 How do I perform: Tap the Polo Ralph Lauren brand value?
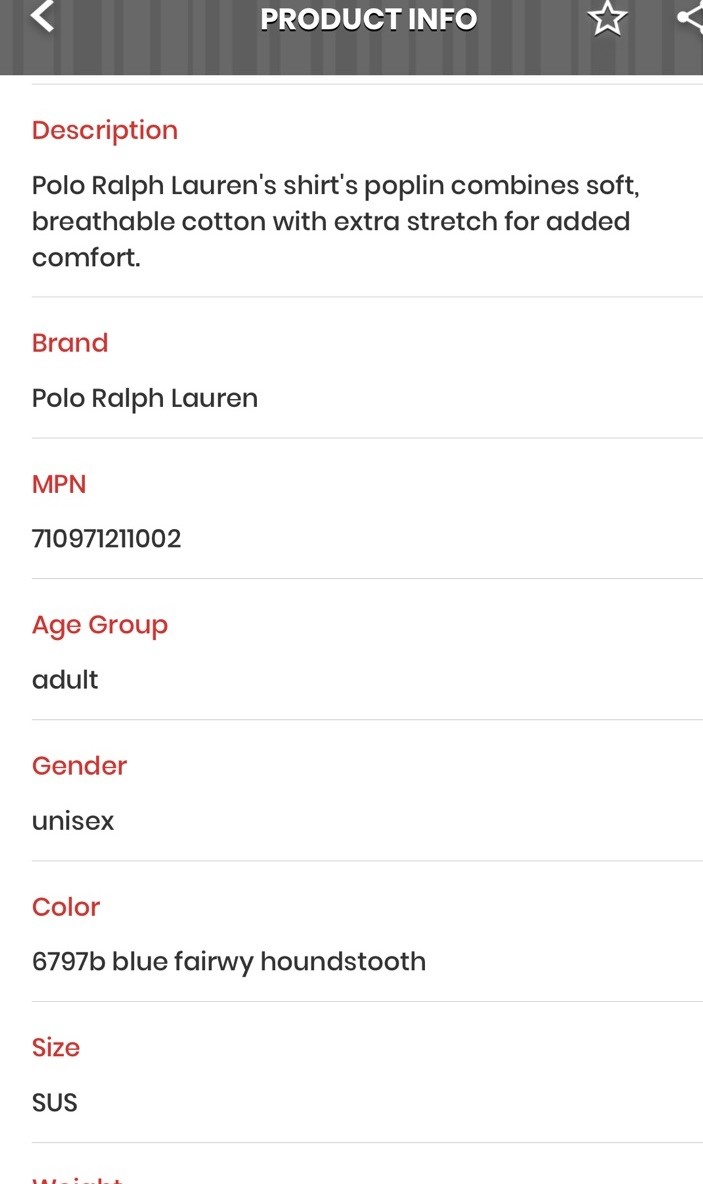pyautogui.click(x=145, y=398)
